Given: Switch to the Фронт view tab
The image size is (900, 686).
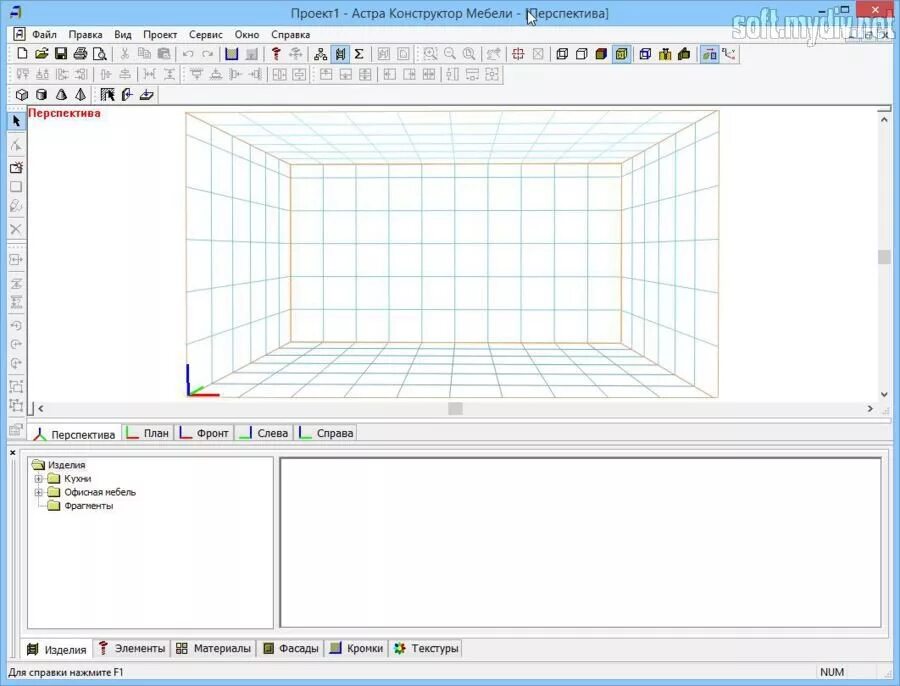Looking at the screenshot, I should click(204, 433).
